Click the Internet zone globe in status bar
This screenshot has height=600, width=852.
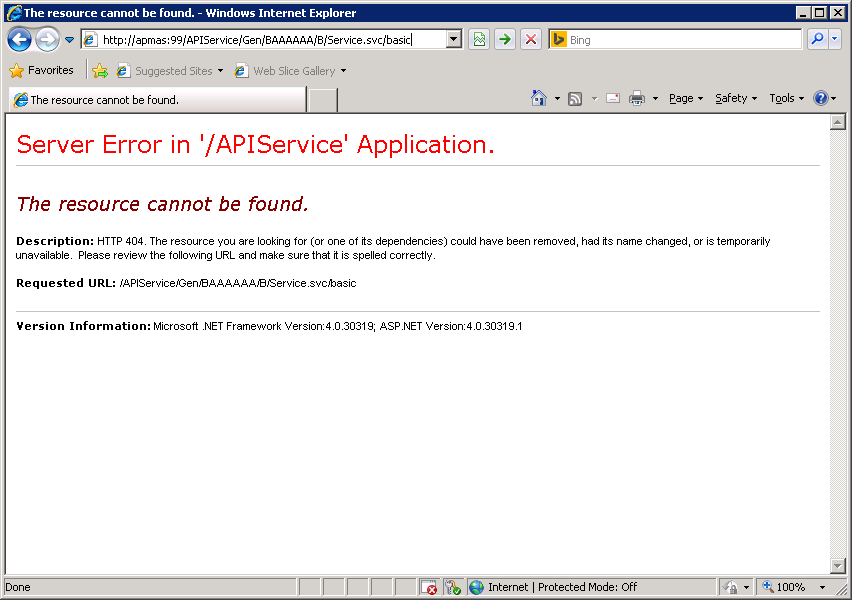(x=478, y=587)
